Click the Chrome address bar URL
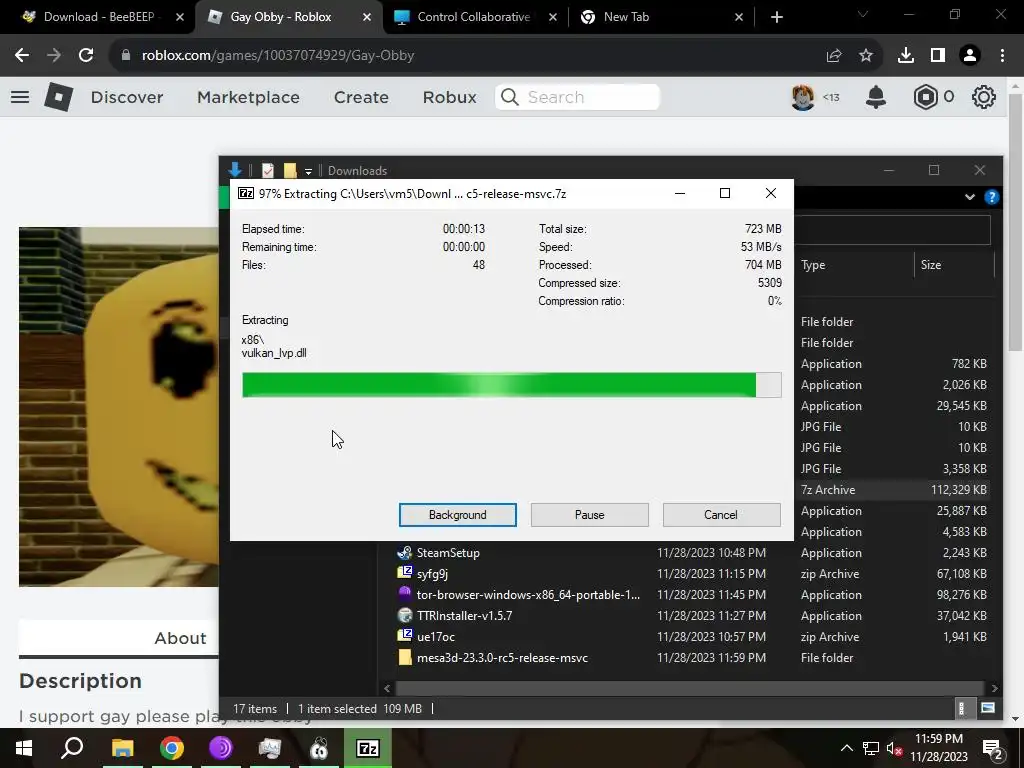1024x768 pixels. click(278, 56)
